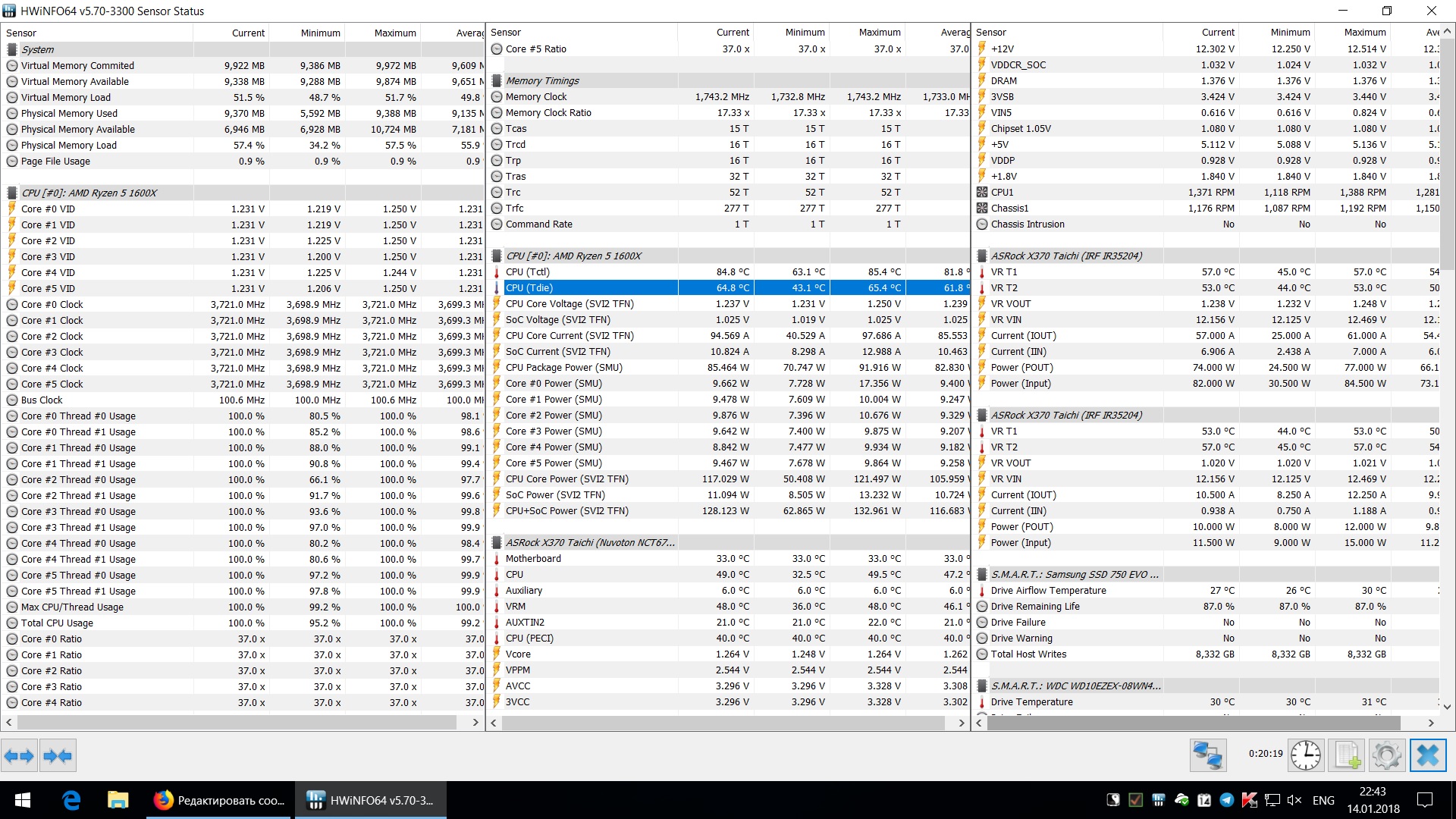Click blue X close sensors button

point(1427,755)
